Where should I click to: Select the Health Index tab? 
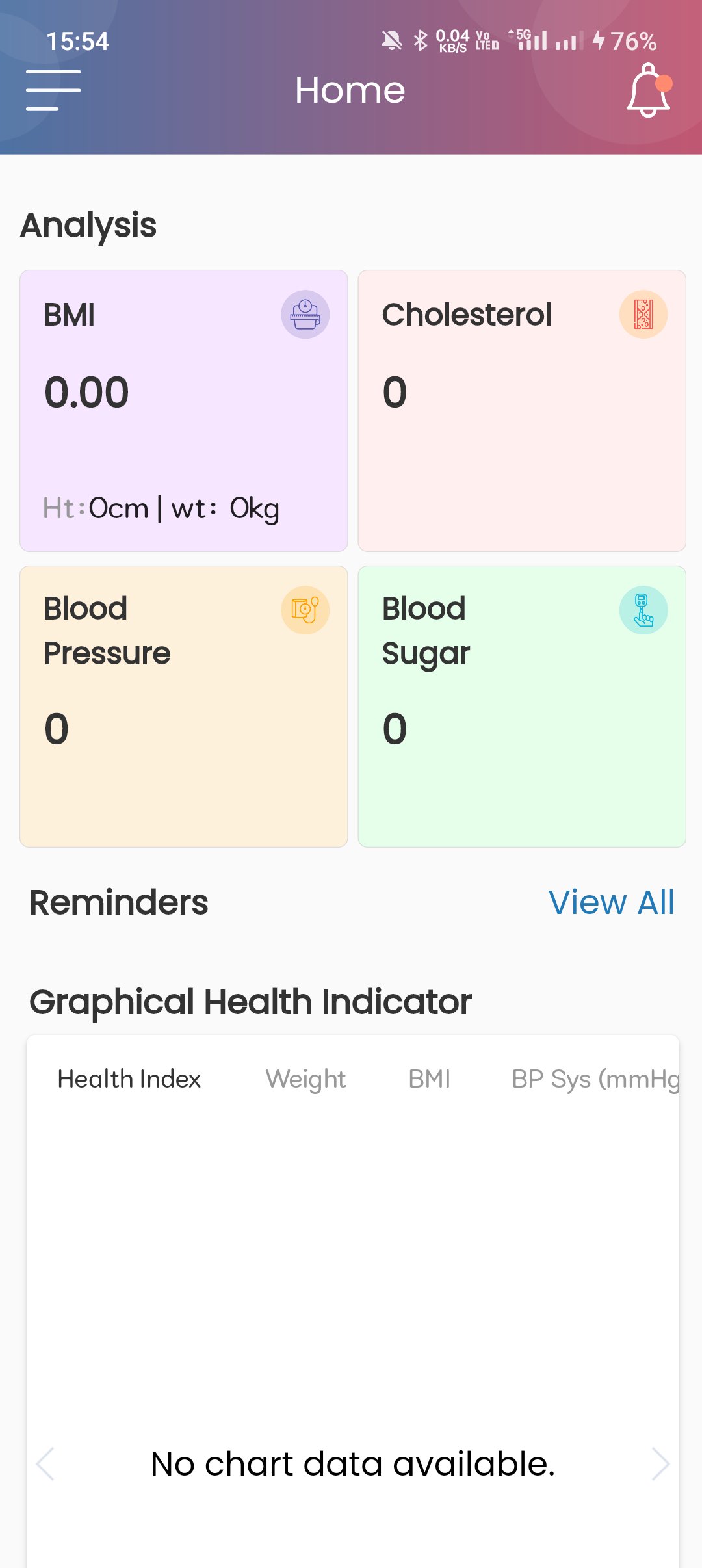click(x=129, y=1079)
